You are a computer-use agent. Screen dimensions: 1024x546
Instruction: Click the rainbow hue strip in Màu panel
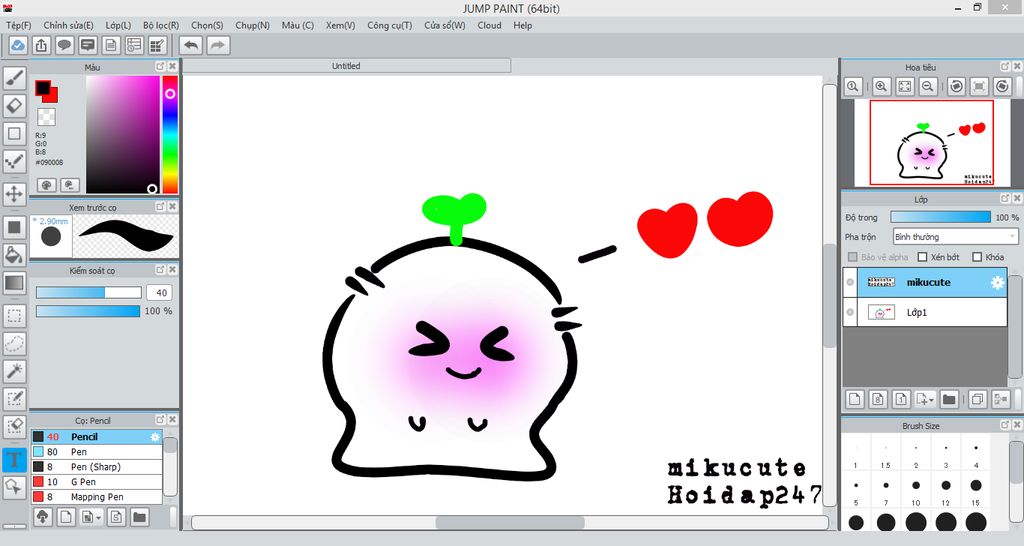point(170,135)
